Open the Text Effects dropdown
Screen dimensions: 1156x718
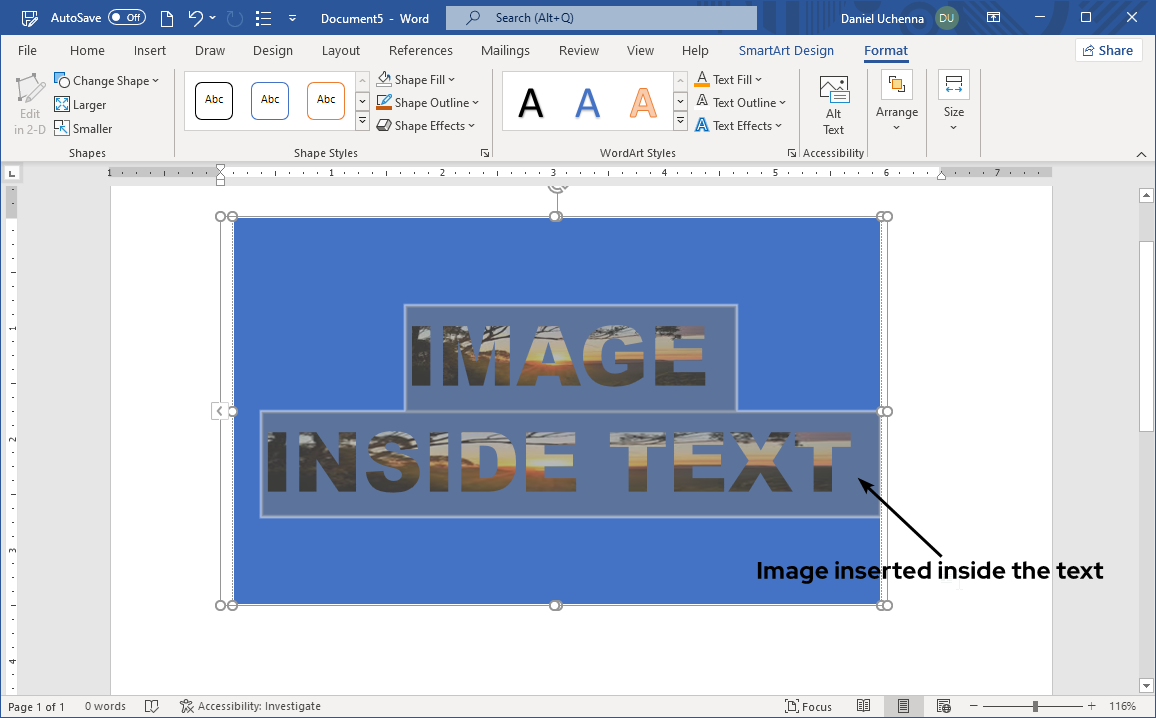point(741,125)
